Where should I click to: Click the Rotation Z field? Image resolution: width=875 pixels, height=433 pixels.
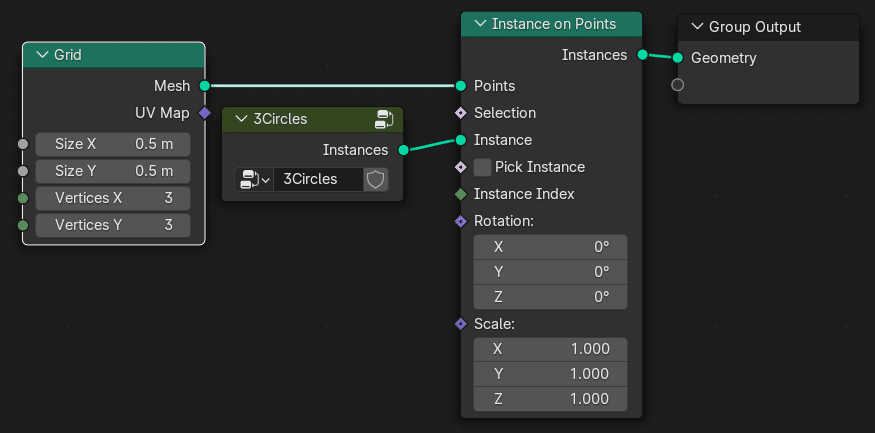[x=550, y=297]
